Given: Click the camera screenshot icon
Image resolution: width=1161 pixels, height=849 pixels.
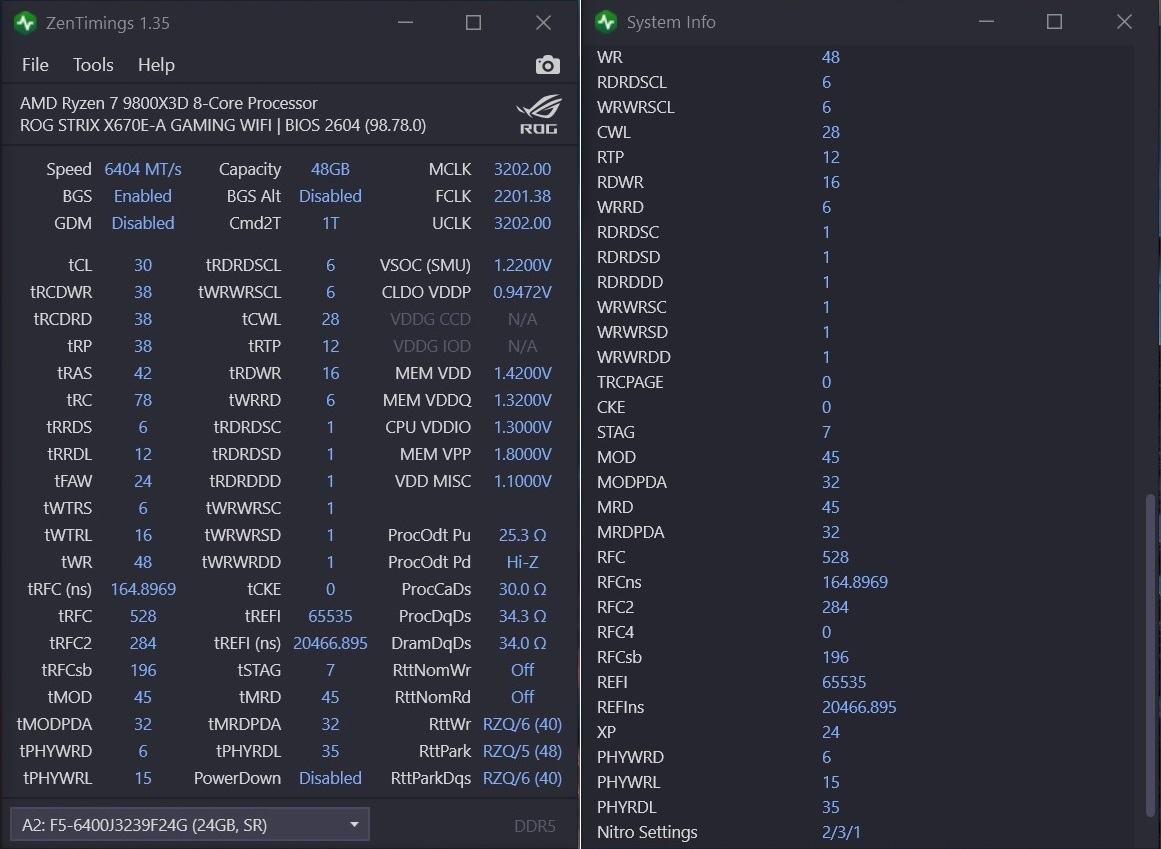Looking at the screenshot, I should [547, 65].
